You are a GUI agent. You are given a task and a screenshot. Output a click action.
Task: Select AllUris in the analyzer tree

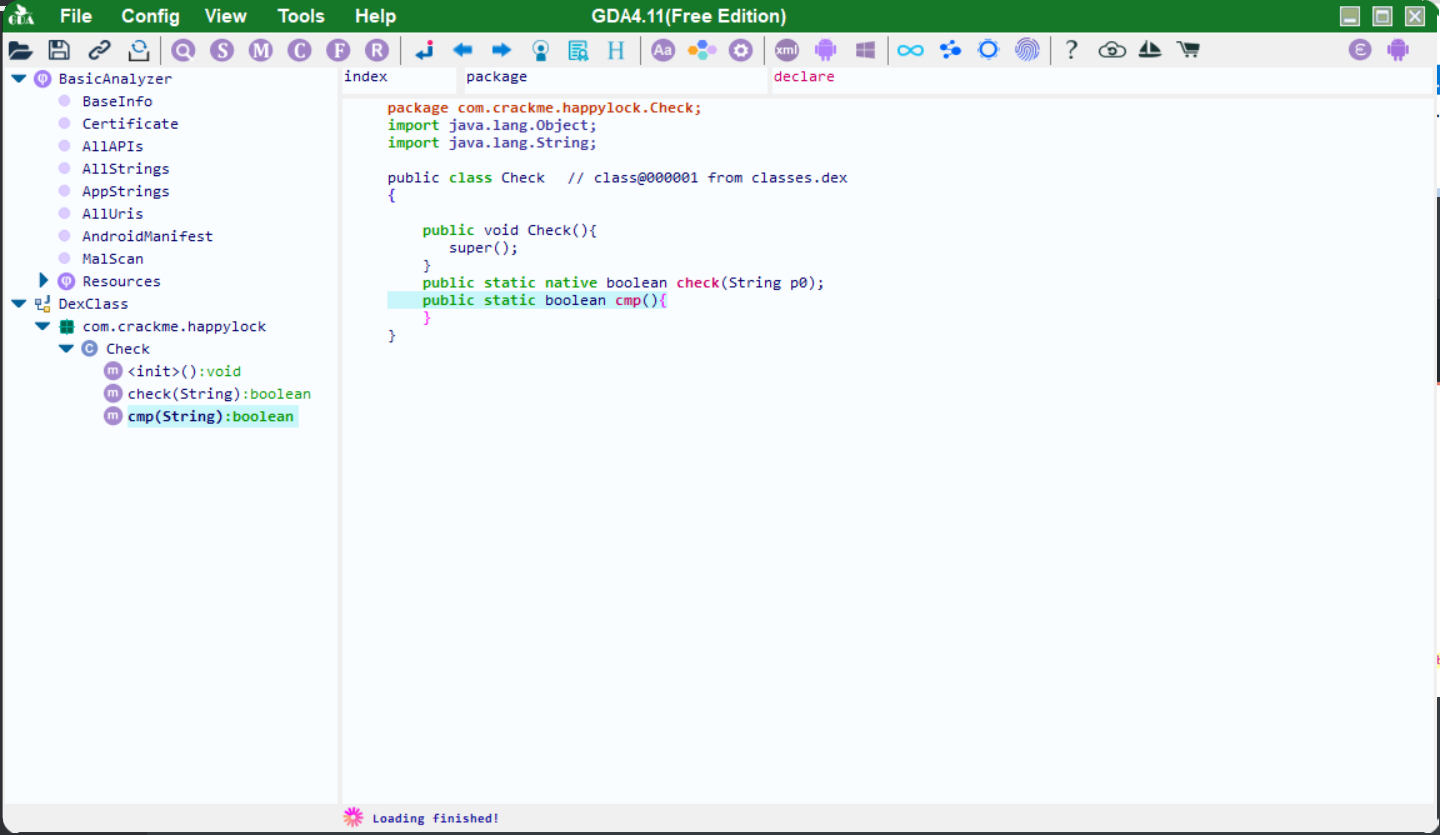113,214
